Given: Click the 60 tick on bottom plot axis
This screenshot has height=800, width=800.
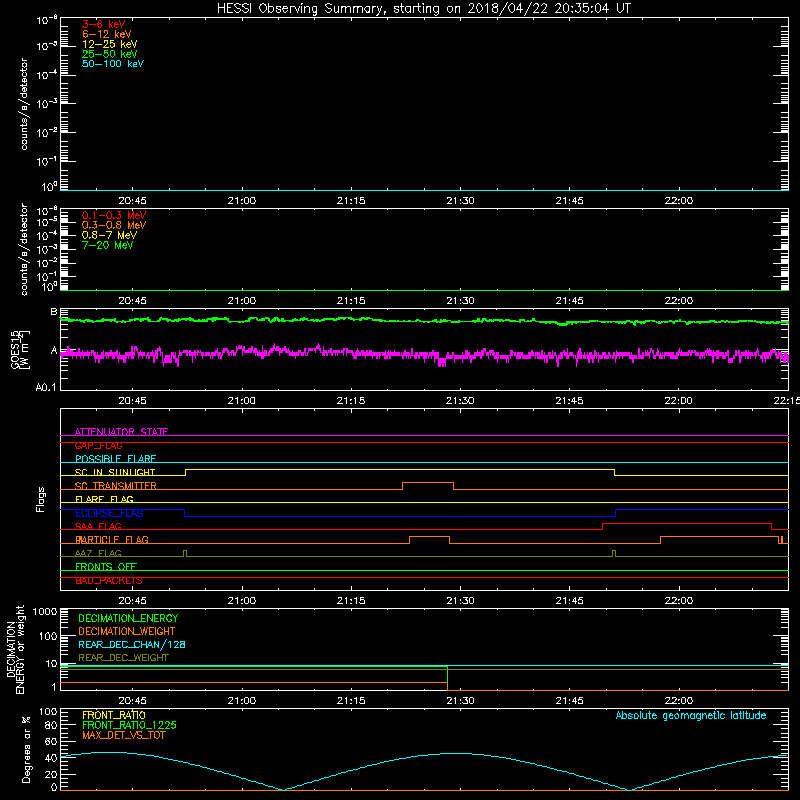Looking at the screenshot, I should pyautogui.click(x=51, y=741).
